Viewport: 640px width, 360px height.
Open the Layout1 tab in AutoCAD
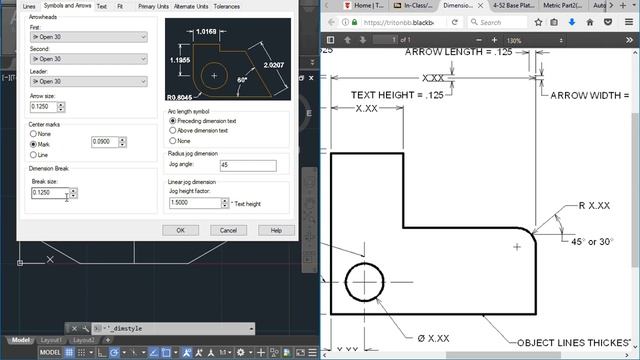51,340
